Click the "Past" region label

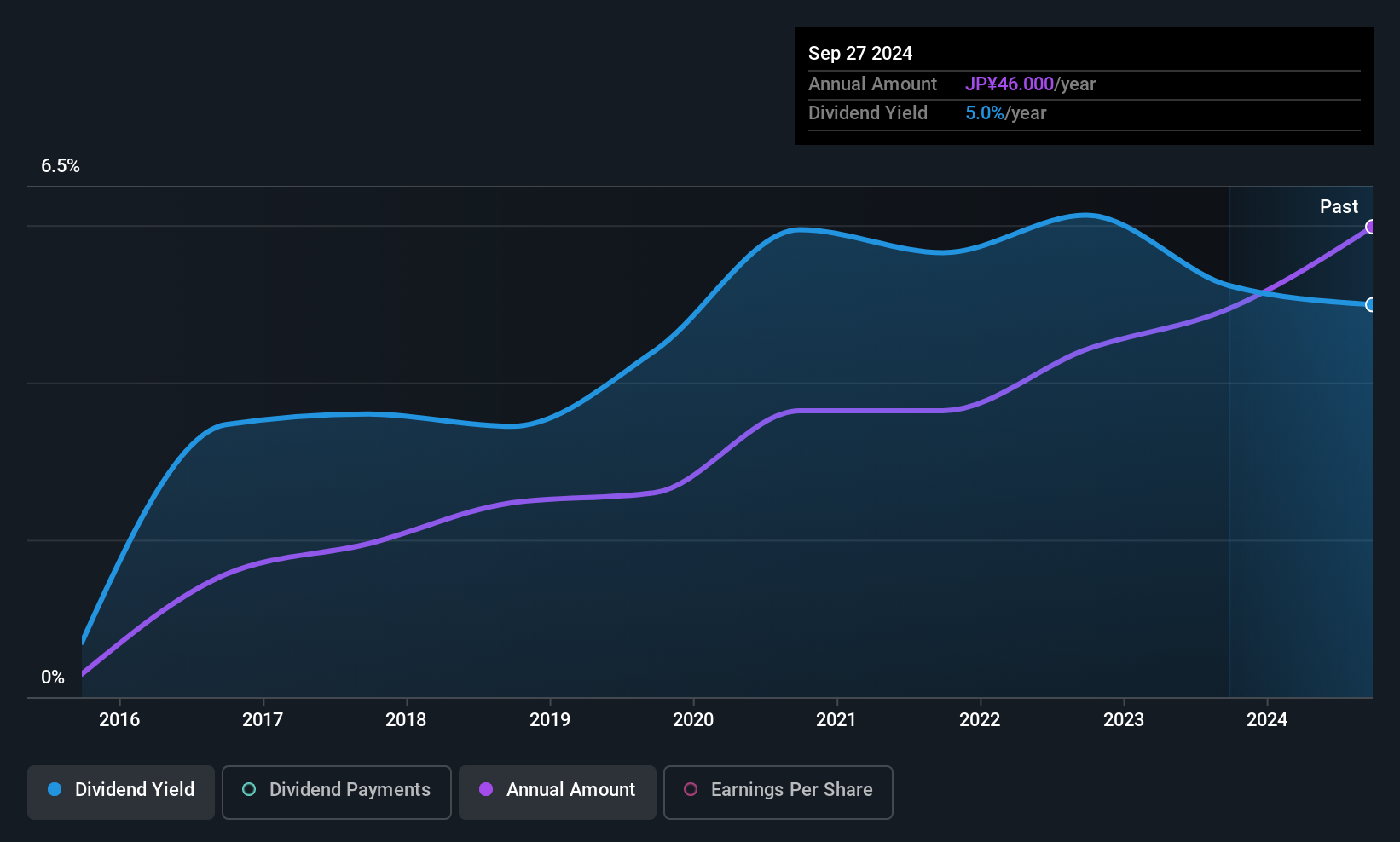coord(1339,206)
